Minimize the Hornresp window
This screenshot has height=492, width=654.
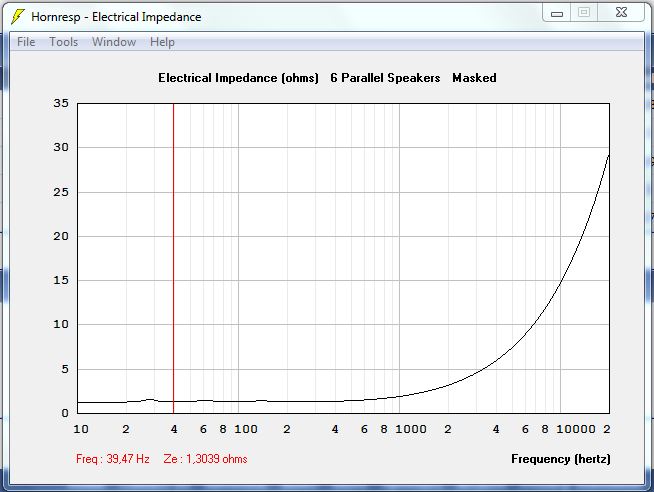pyautogui.click(x=557, y=13)
